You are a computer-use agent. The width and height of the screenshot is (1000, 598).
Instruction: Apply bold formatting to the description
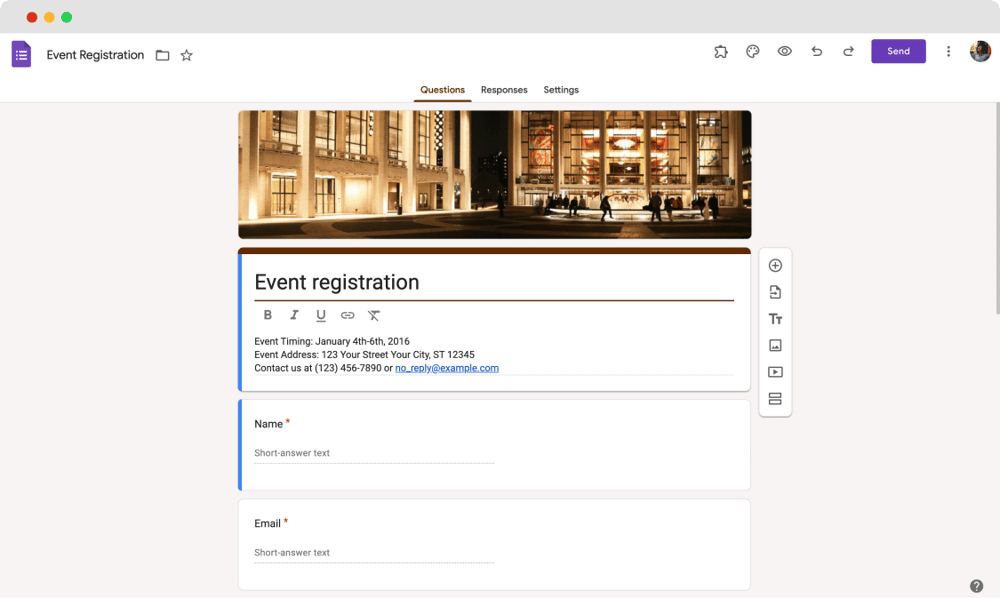click(x=267, y=315)
